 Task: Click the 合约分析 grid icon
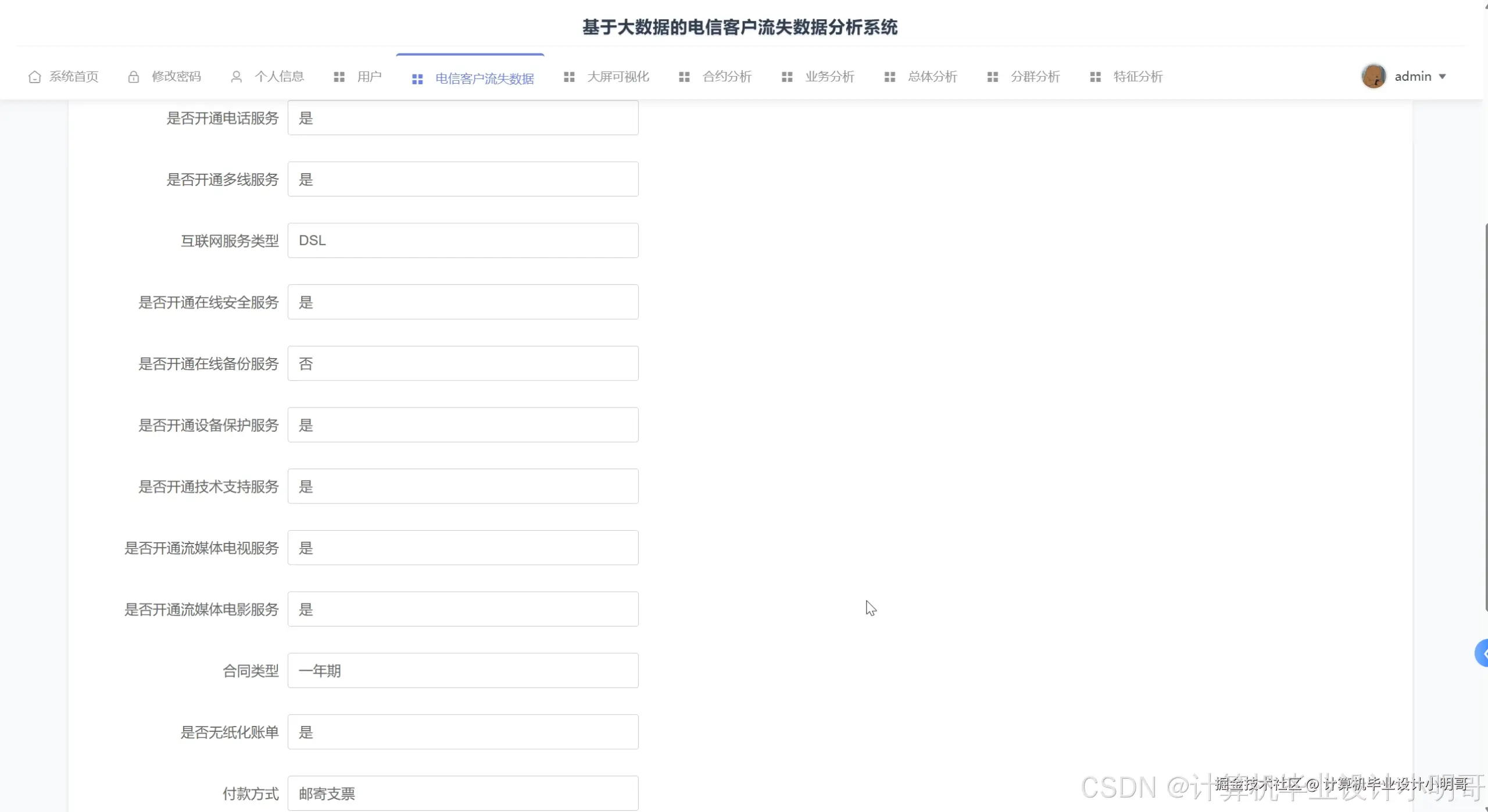[684, 76]
